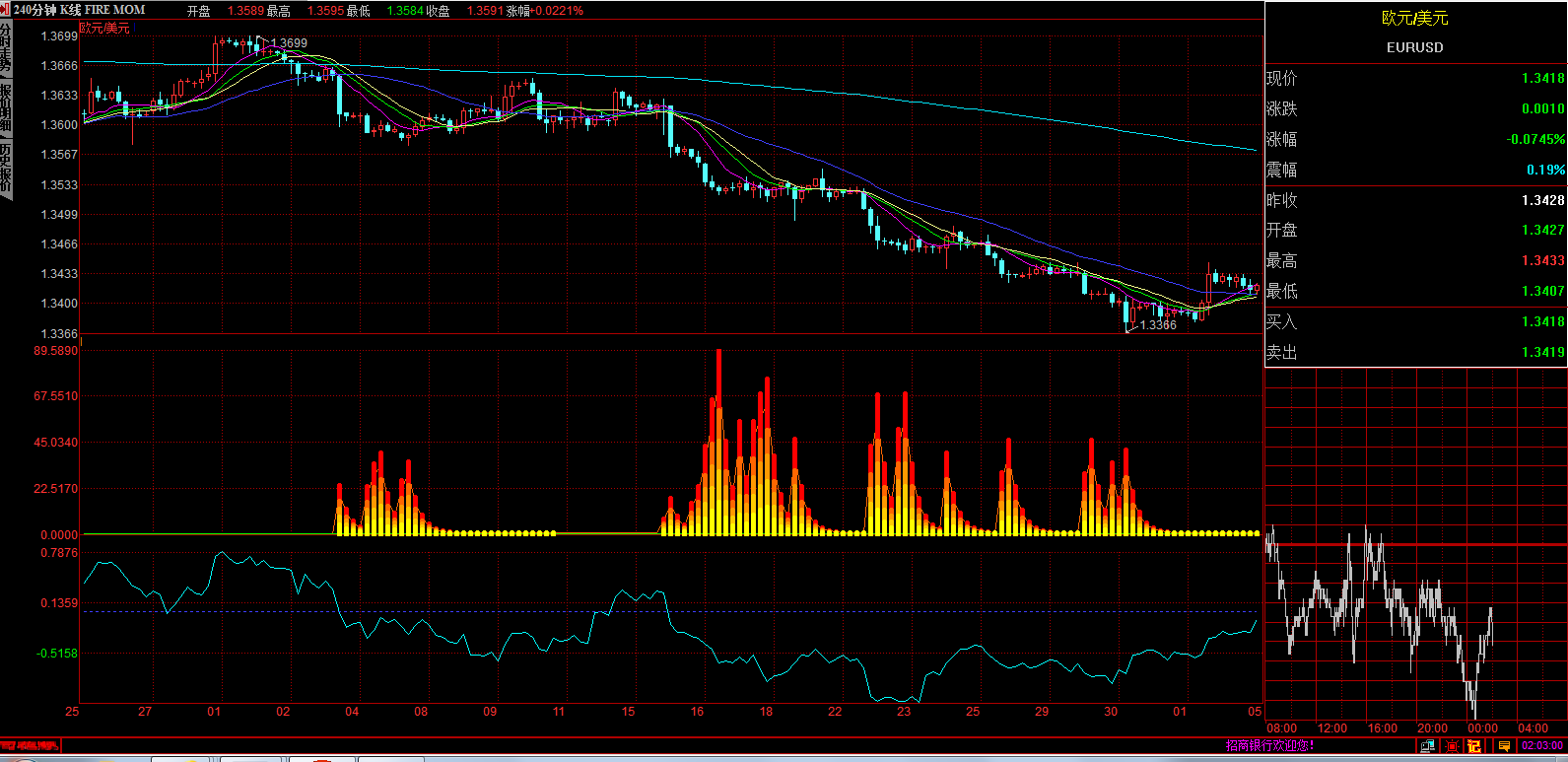Click the 欧元/美元 label on the chart
Screen dimensions: 1568x762
(105, 28)
